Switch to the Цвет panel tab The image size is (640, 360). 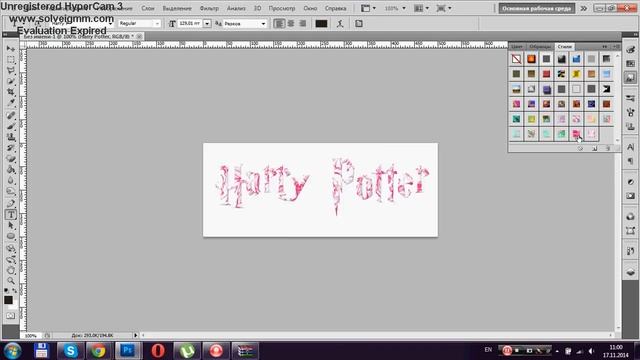tap(517, 47)
